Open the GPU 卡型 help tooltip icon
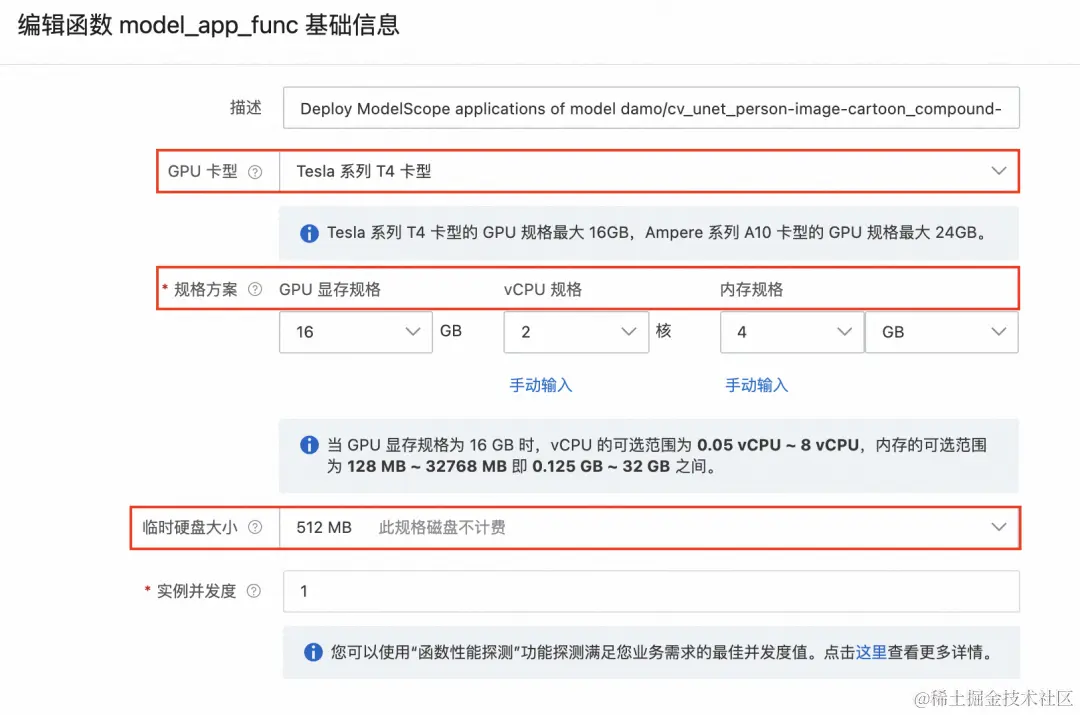 (255, 172)
